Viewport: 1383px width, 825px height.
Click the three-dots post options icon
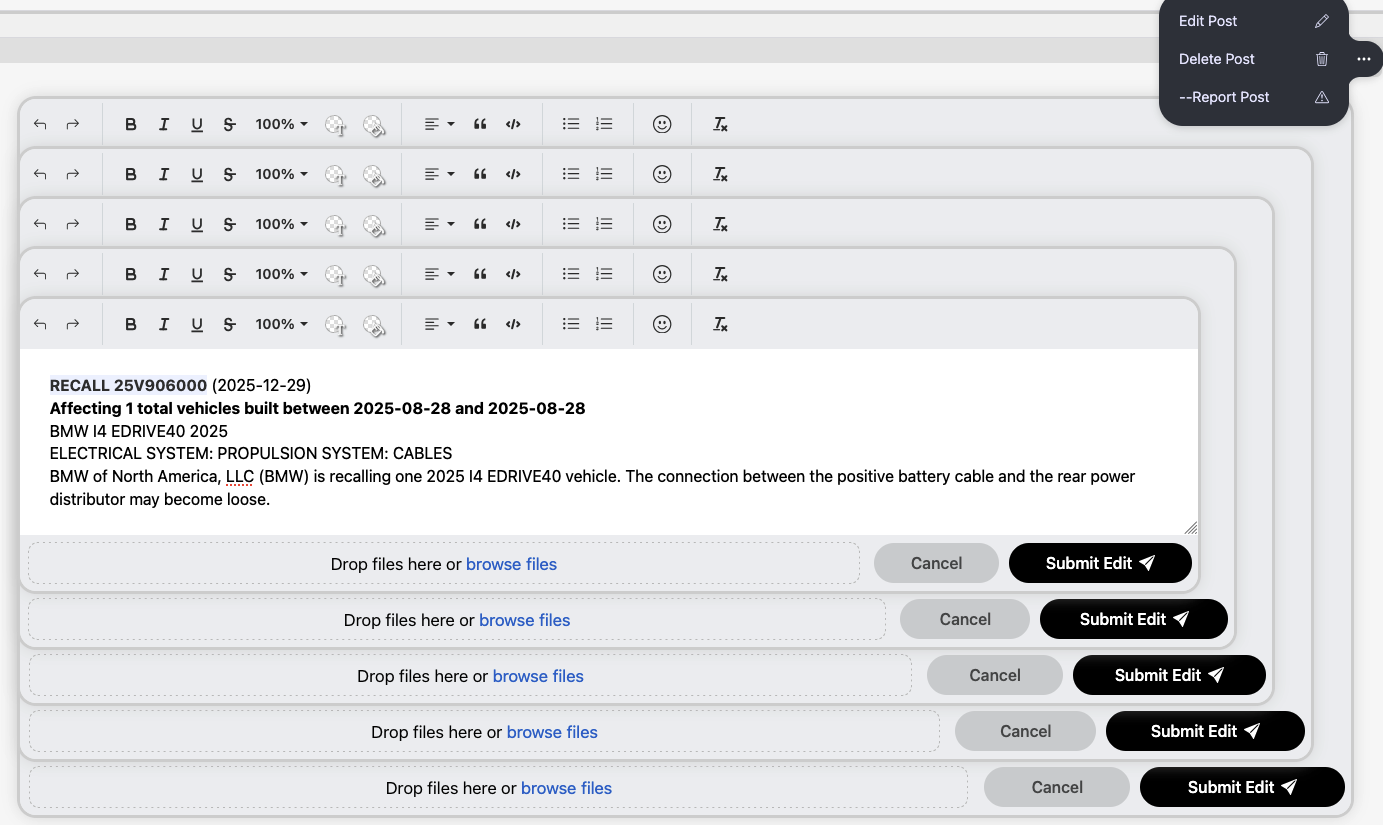[1364, 59]
